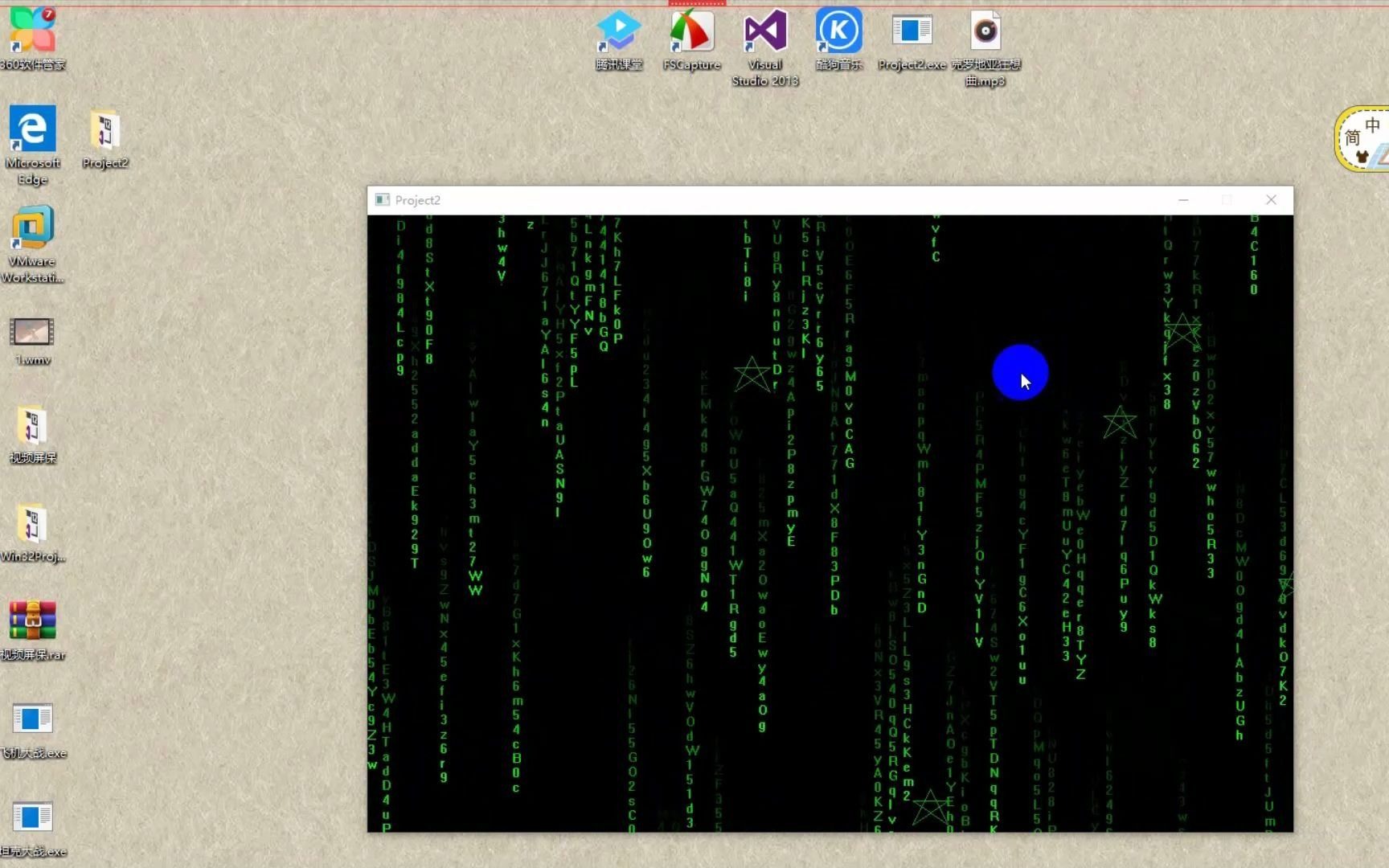This screenshot has height=868, width=1389.
Task: Click the 简 character on IME widget
Action: pos(1353,137)
